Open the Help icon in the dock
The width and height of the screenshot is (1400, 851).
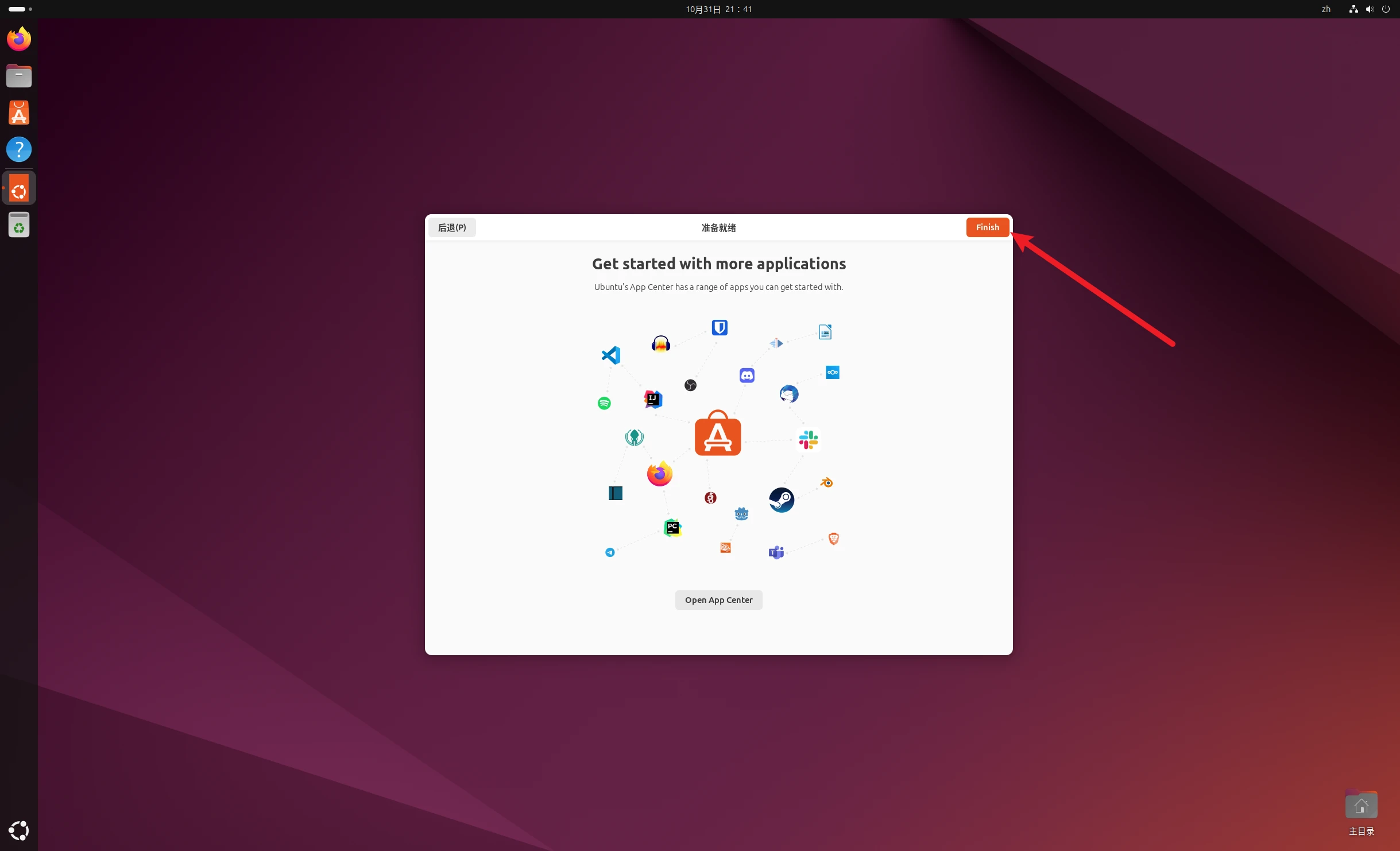19,149
